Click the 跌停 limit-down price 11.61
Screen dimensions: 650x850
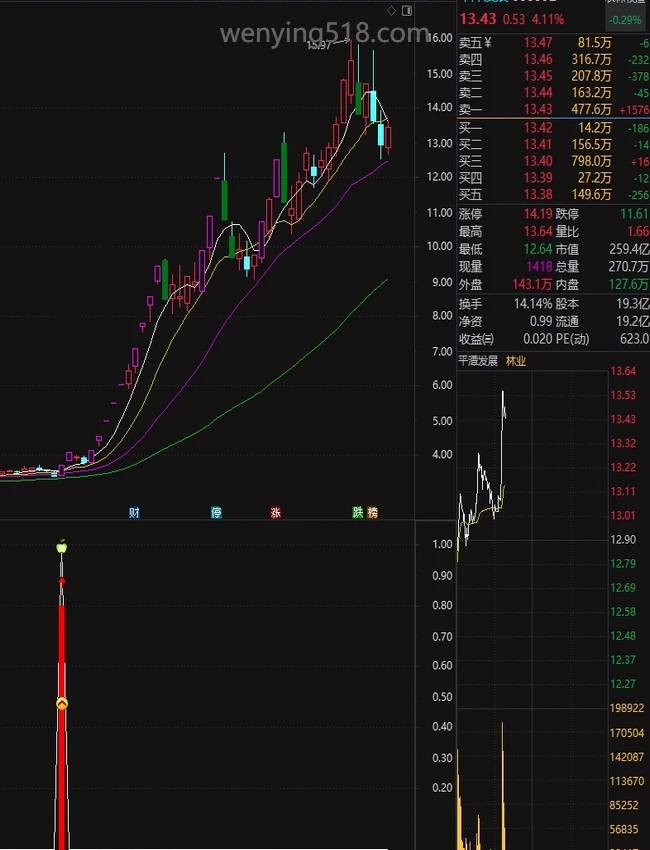click(x=634, y=214)
